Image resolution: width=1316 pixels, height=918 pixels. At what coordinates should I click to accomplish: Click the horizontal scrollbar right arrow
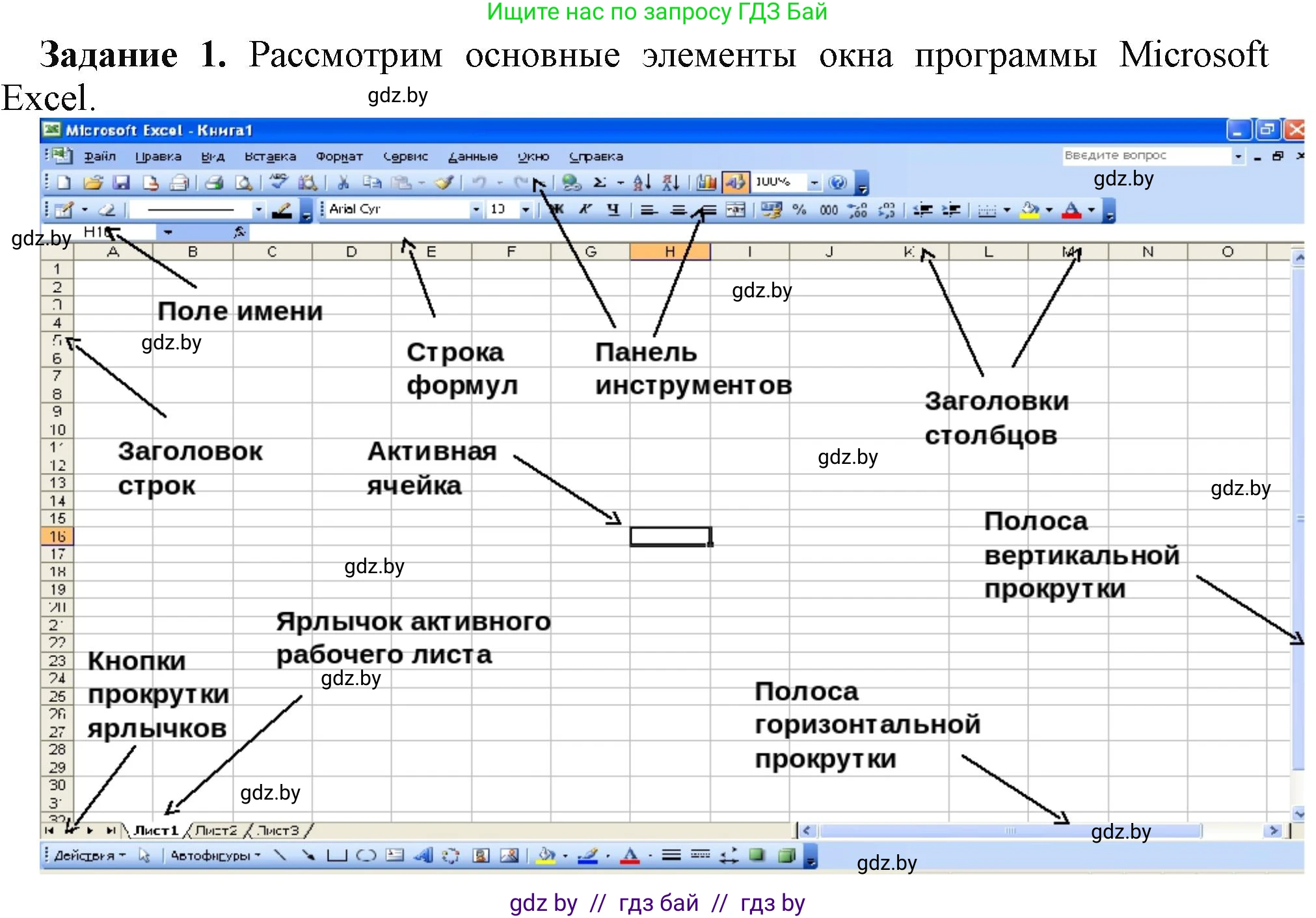pyautogui.click(x=1273, y=830)
